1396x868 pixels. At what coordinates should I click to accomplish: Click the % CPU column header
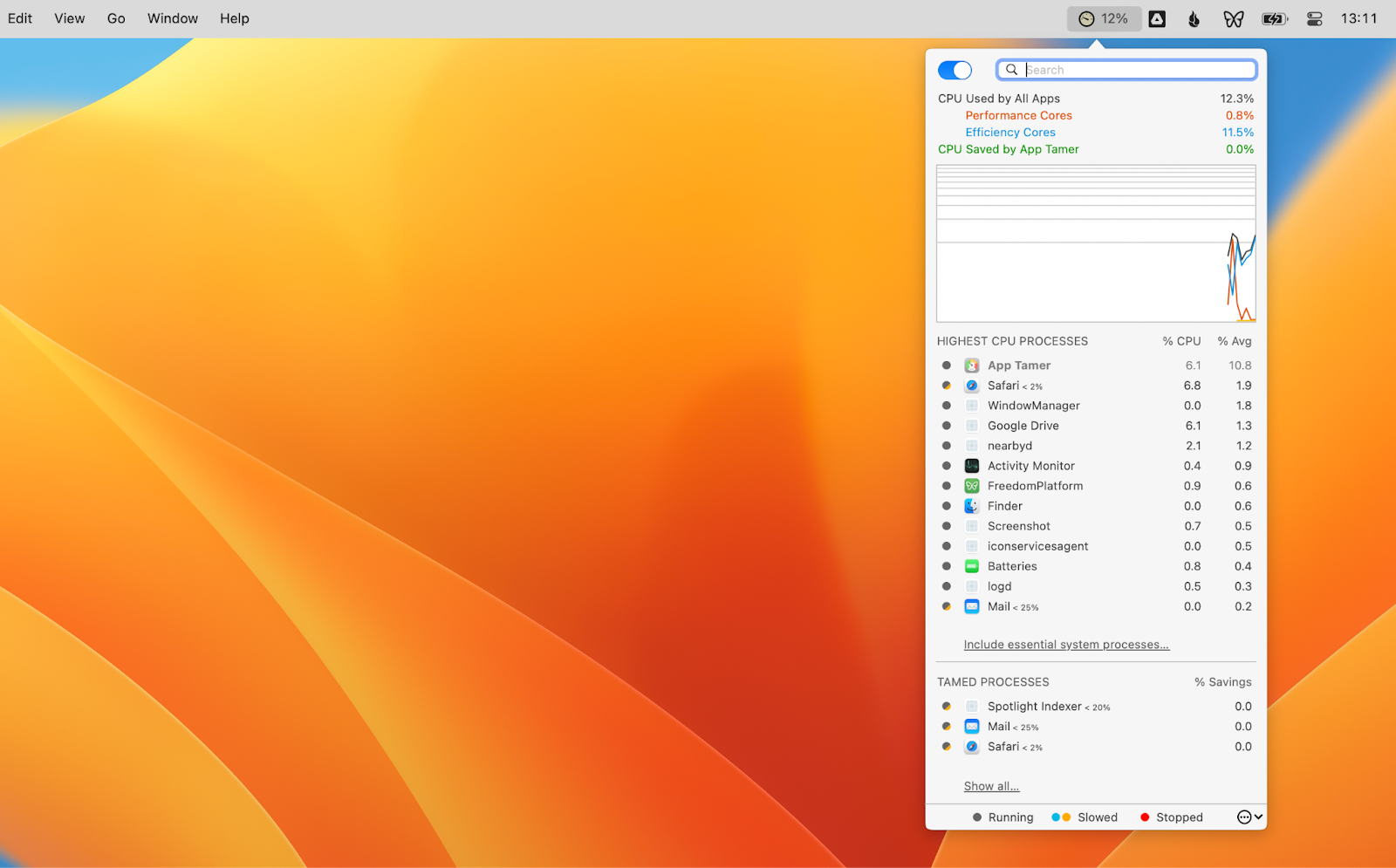[x=1181, y=341]
